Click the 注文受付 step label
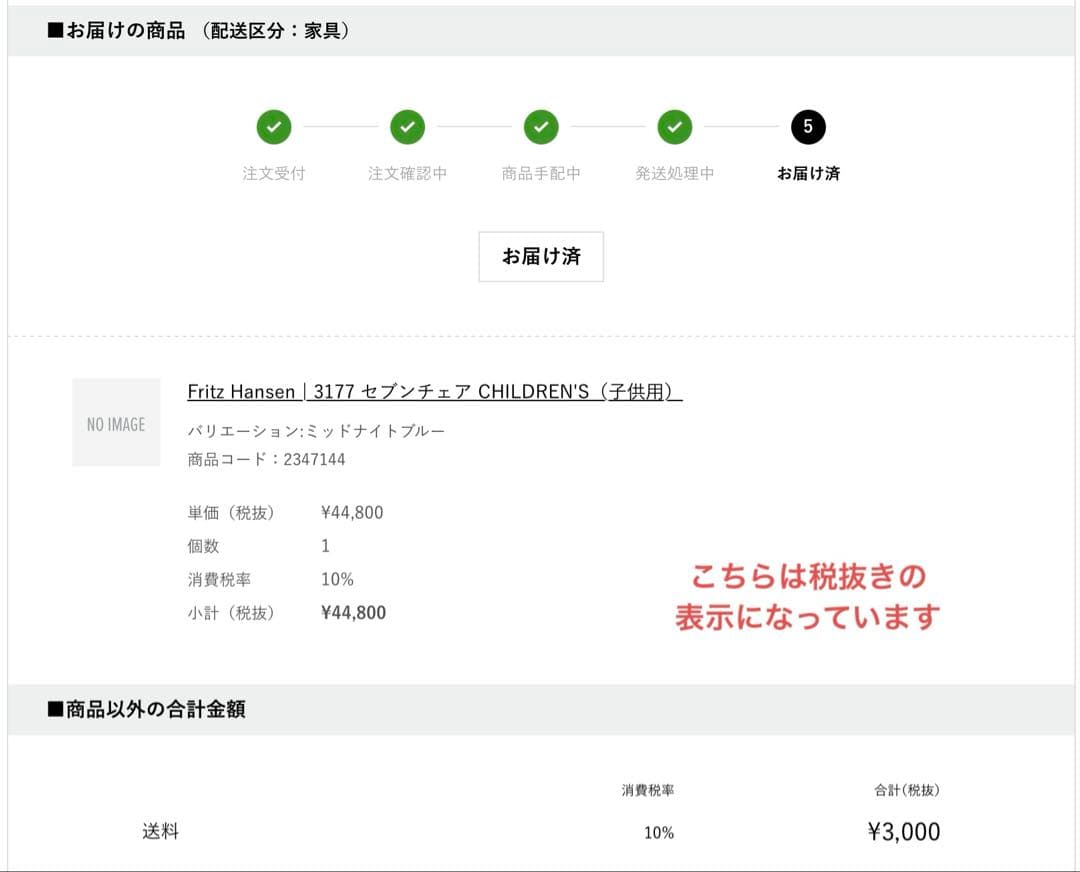Screen dimensions: 1080x872 coord(273,173)
